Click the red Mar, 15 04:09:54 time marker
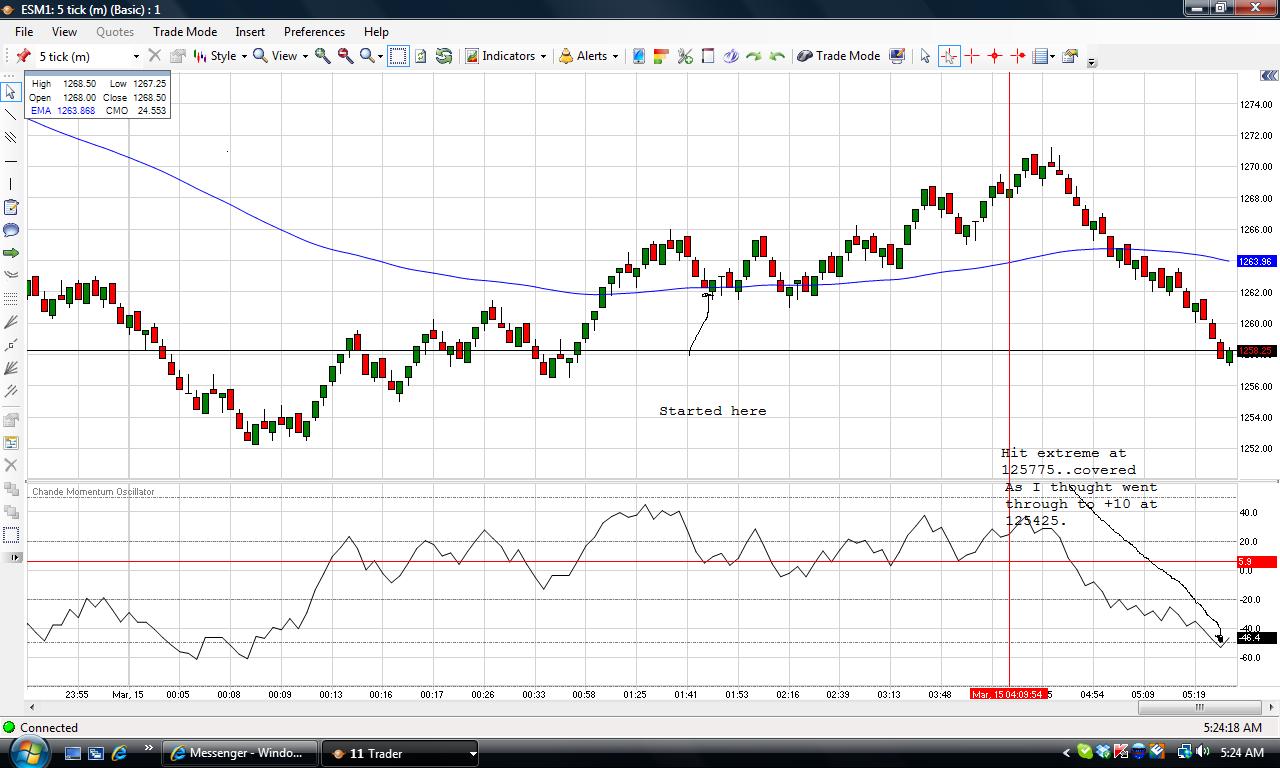This screenshot has width=1280, height=768. point(1009,694)
